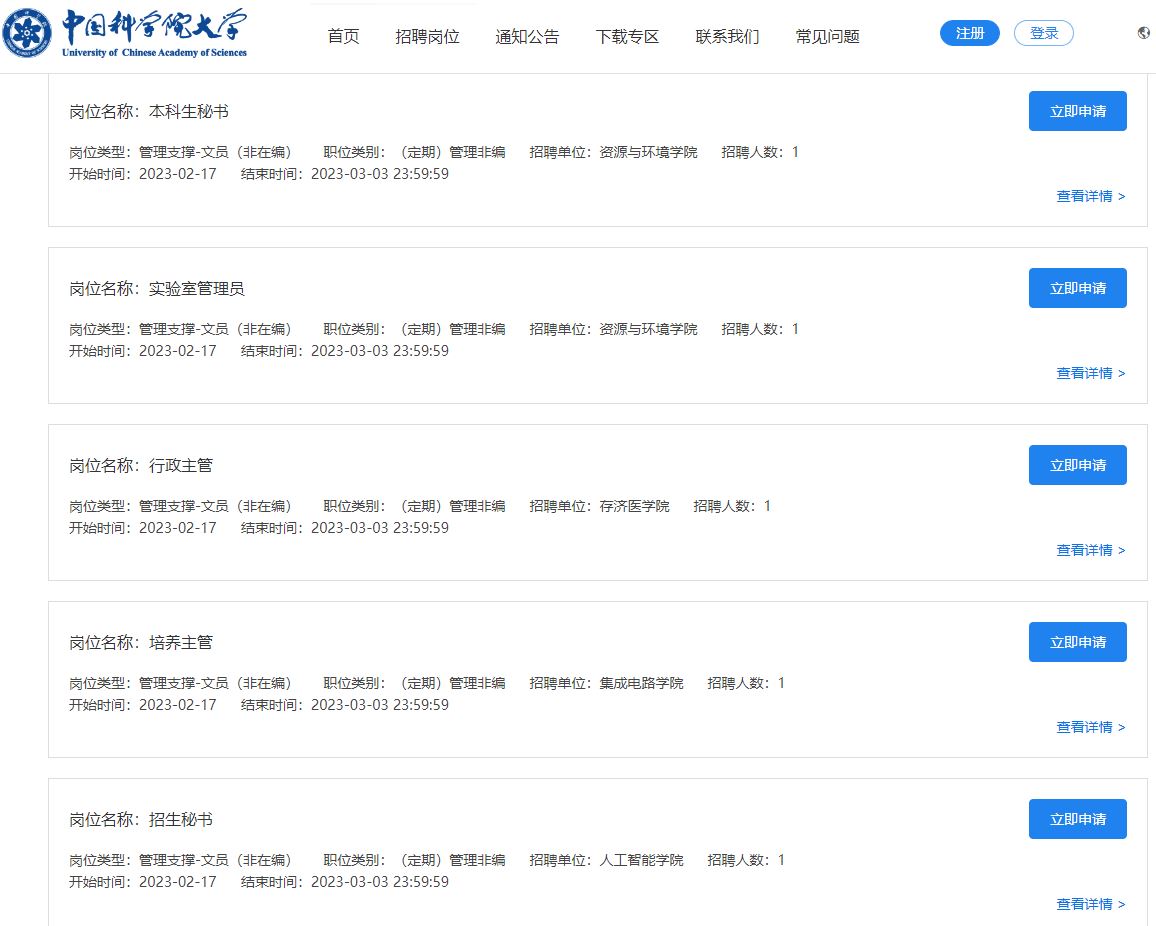This screenshot has height=926, width=1156.
Task: Apply now for 行政主管 position
Action: click(1078, 465)
